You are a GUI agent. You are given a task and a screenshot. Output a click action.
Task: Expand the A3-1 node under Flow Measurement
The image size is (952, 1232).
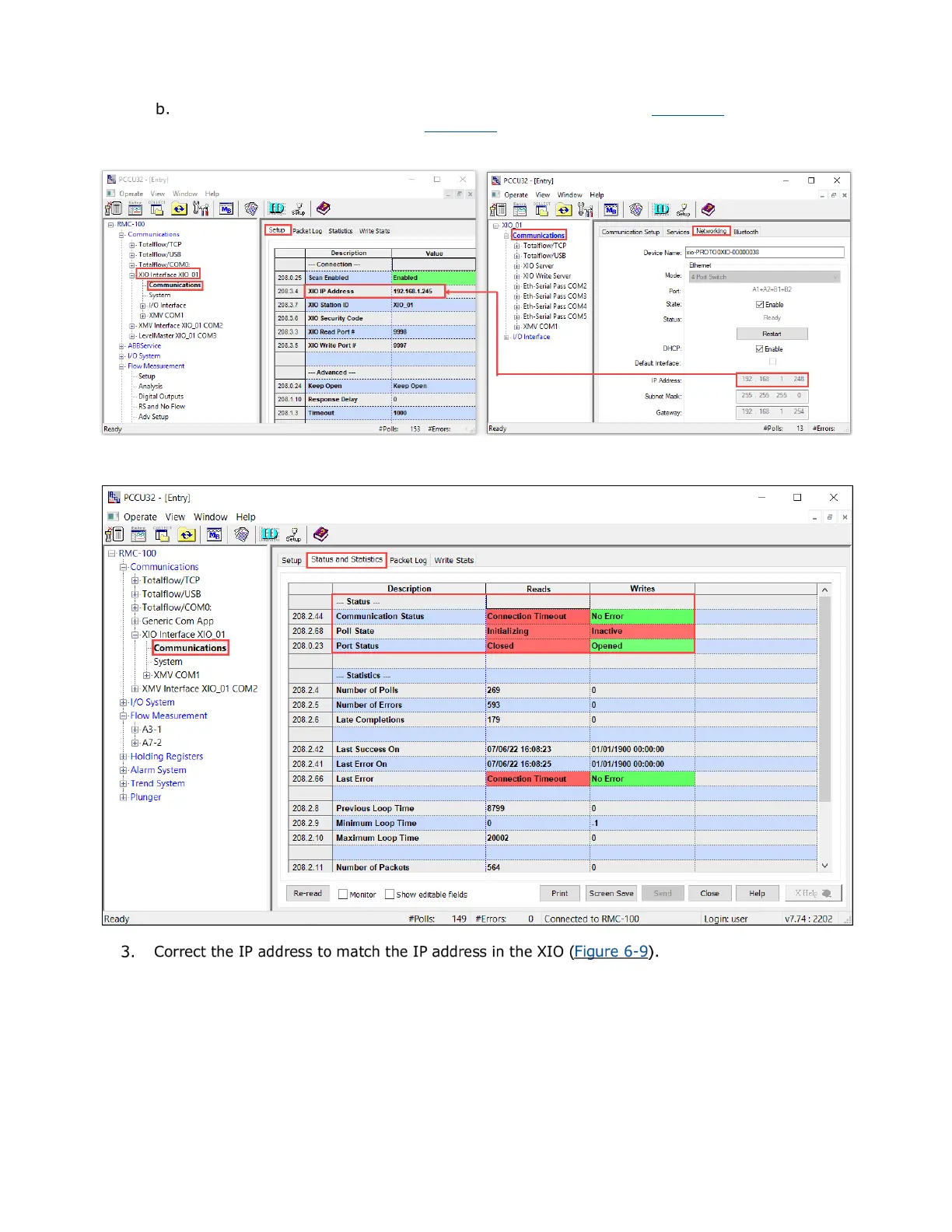tap(135, 730)
